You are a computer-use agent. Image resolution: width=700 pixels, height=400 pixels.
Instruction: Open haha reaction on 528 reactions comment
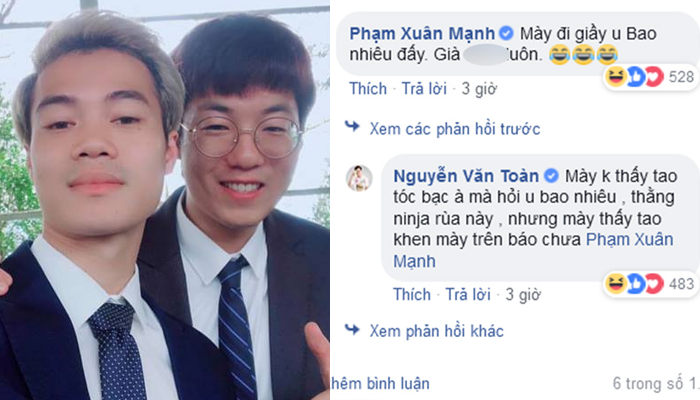tap(615, 77)
